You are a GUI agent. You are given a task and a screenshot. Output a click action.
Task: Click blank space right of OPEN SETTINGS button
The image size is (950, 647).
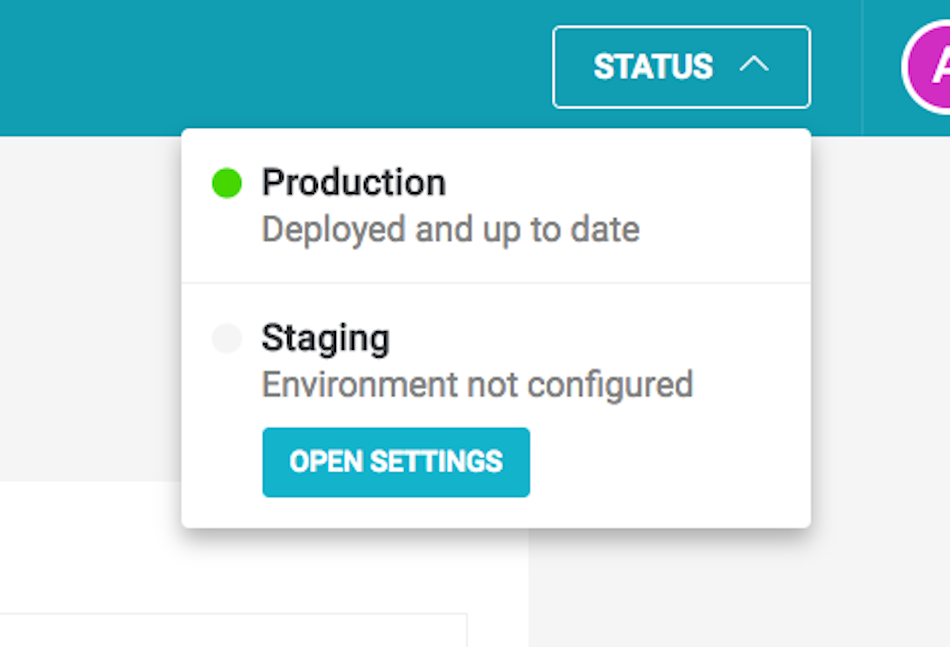[666, 462]
